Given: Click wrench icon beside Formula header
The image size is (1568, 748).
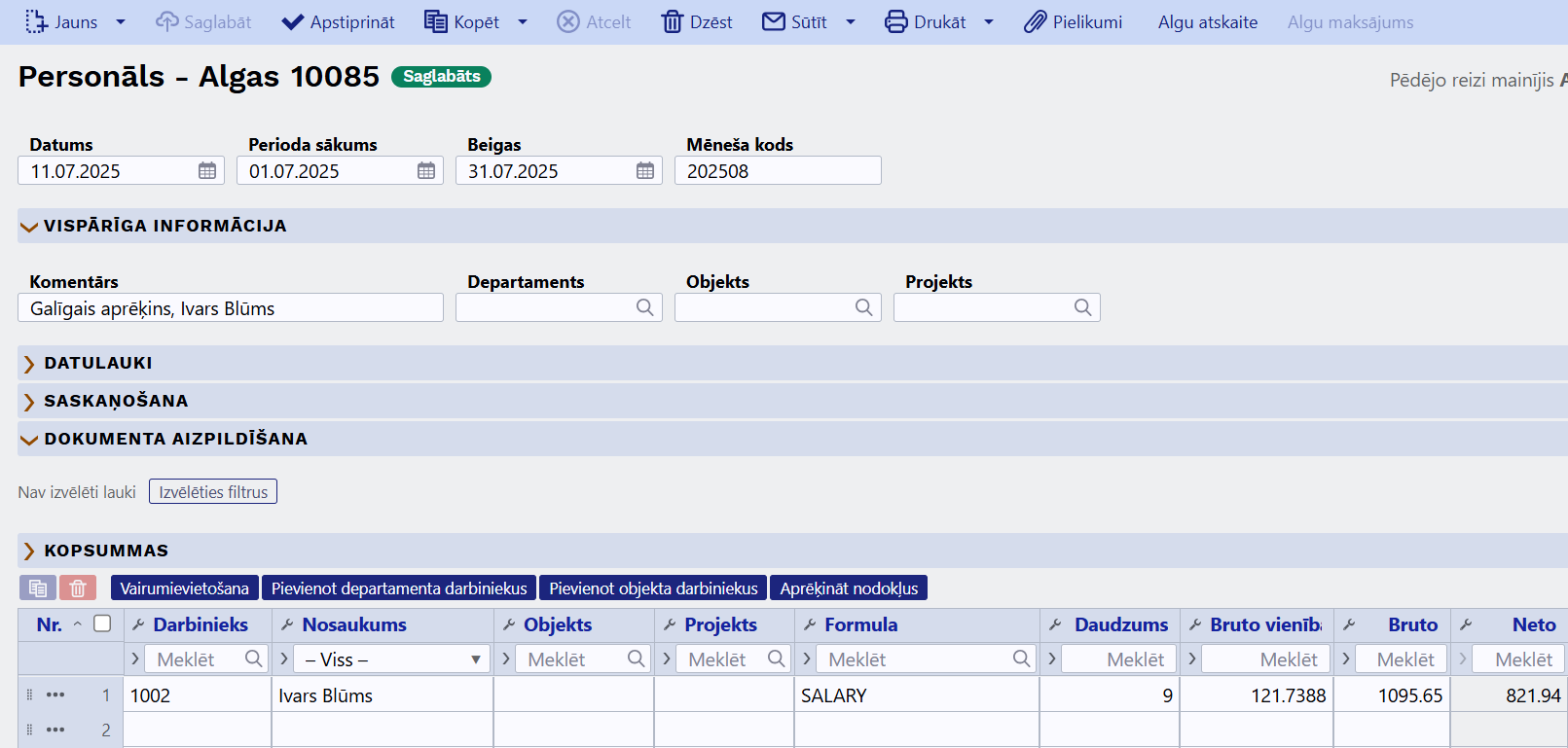Looking at the screenshot, I should tap(810, 624).
